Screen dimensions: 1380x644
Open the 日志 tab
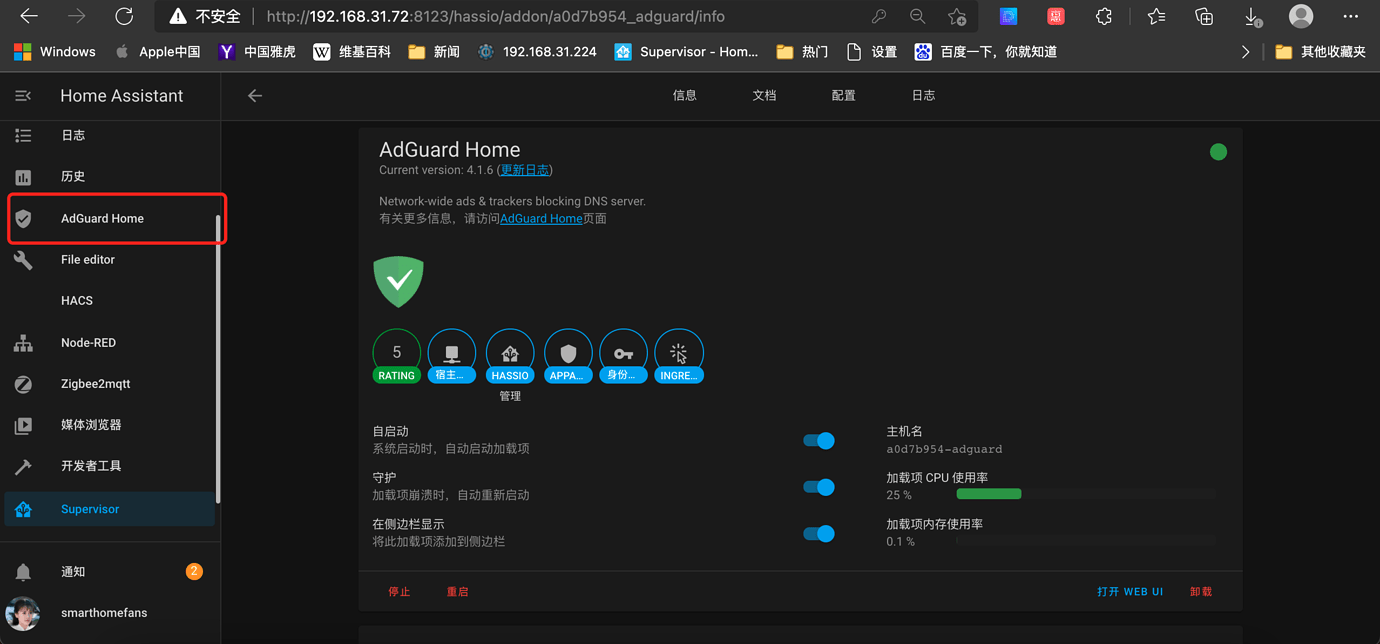pyautogui.click(x=923, y=95)
